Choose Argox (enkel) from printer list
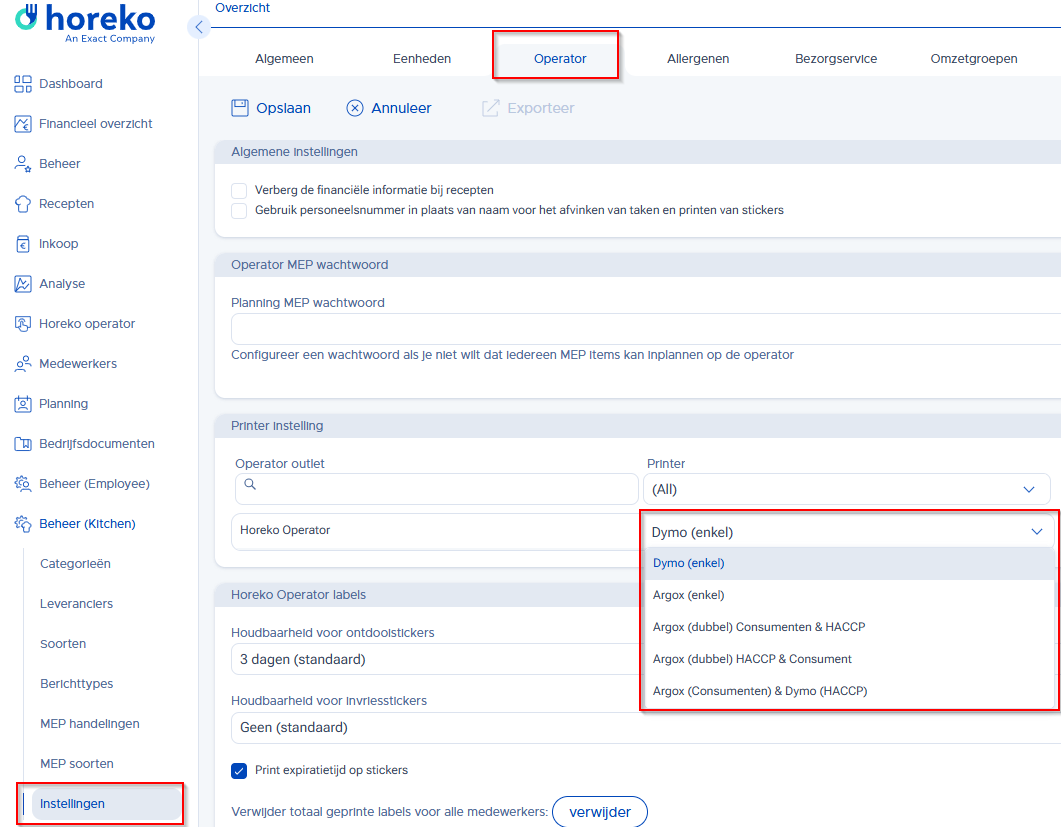 [x=850, y=595]
